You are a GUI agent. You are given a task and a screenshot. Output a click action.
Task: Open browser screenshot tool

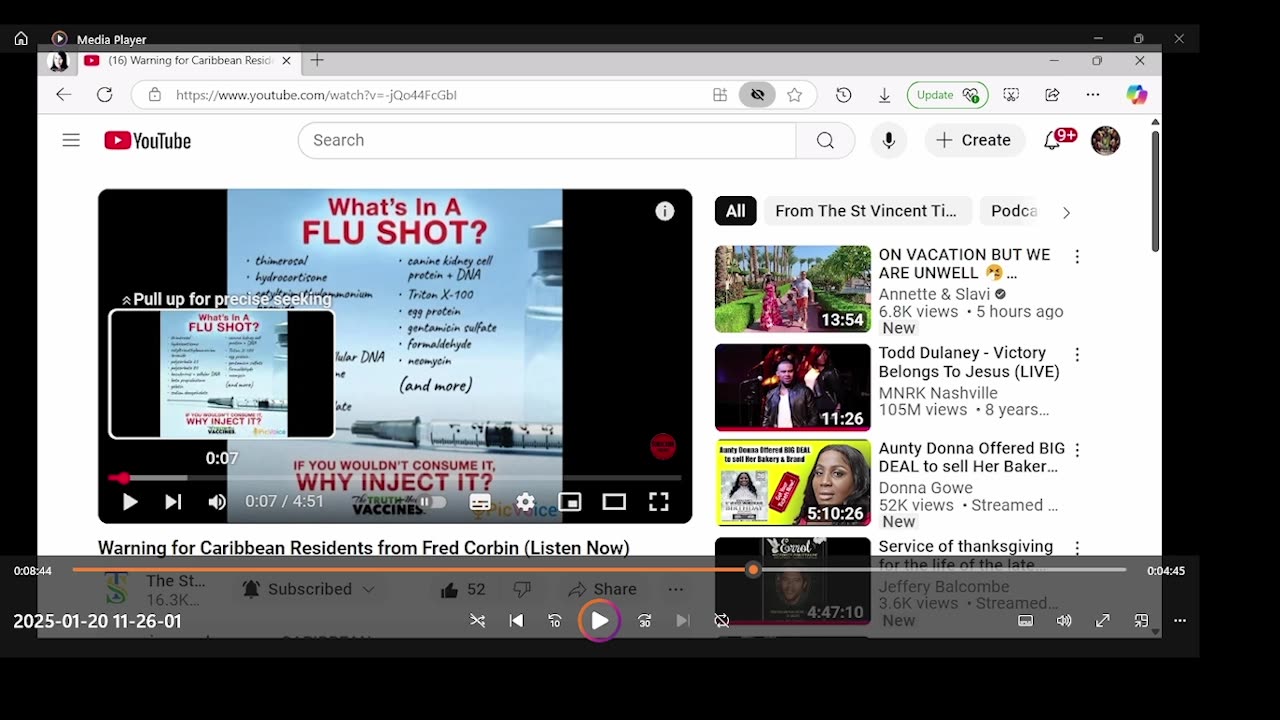1011,95
